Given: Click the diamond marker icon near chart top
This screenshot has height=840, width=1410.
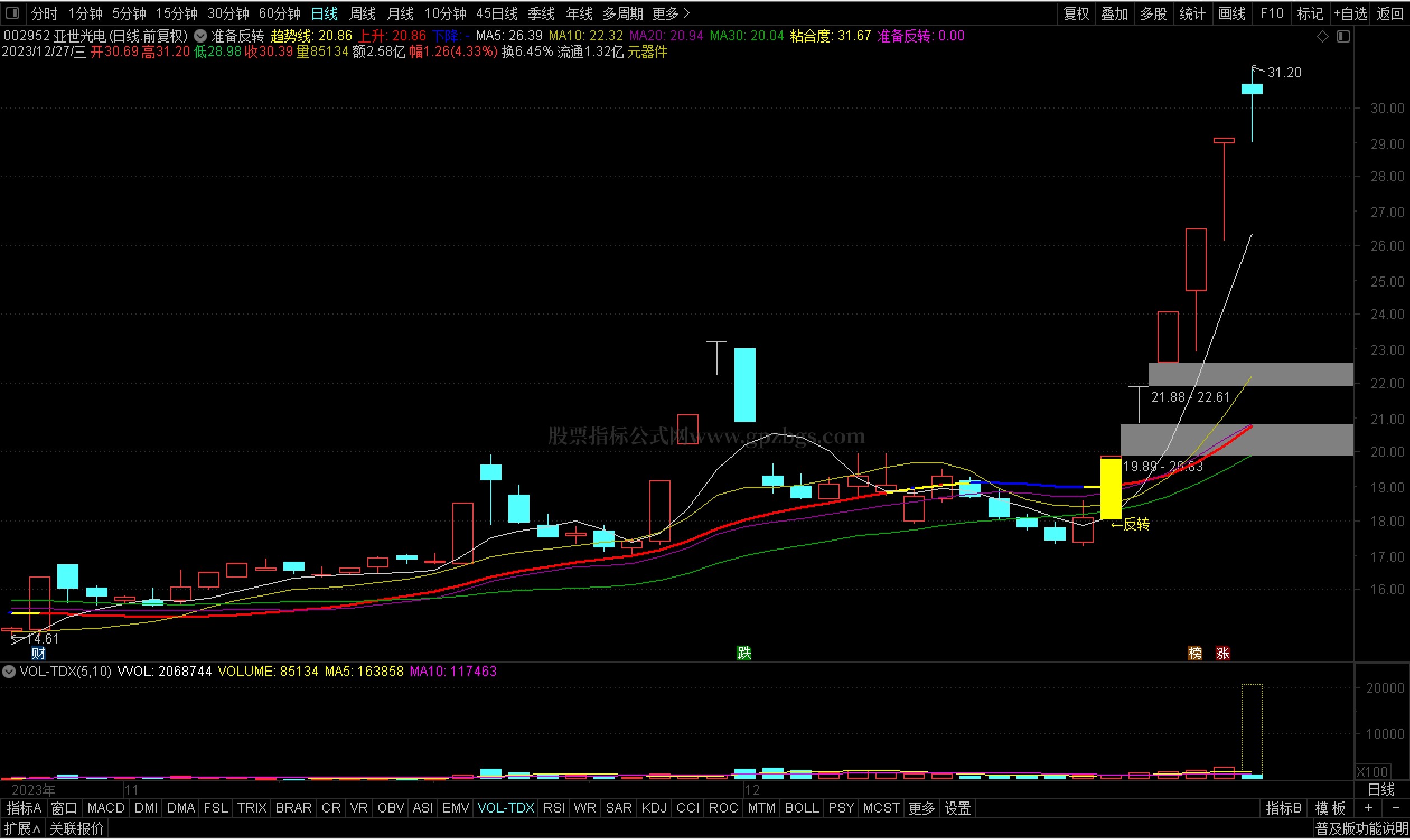Looking at the screenshot, I should tap(1322, 37).
